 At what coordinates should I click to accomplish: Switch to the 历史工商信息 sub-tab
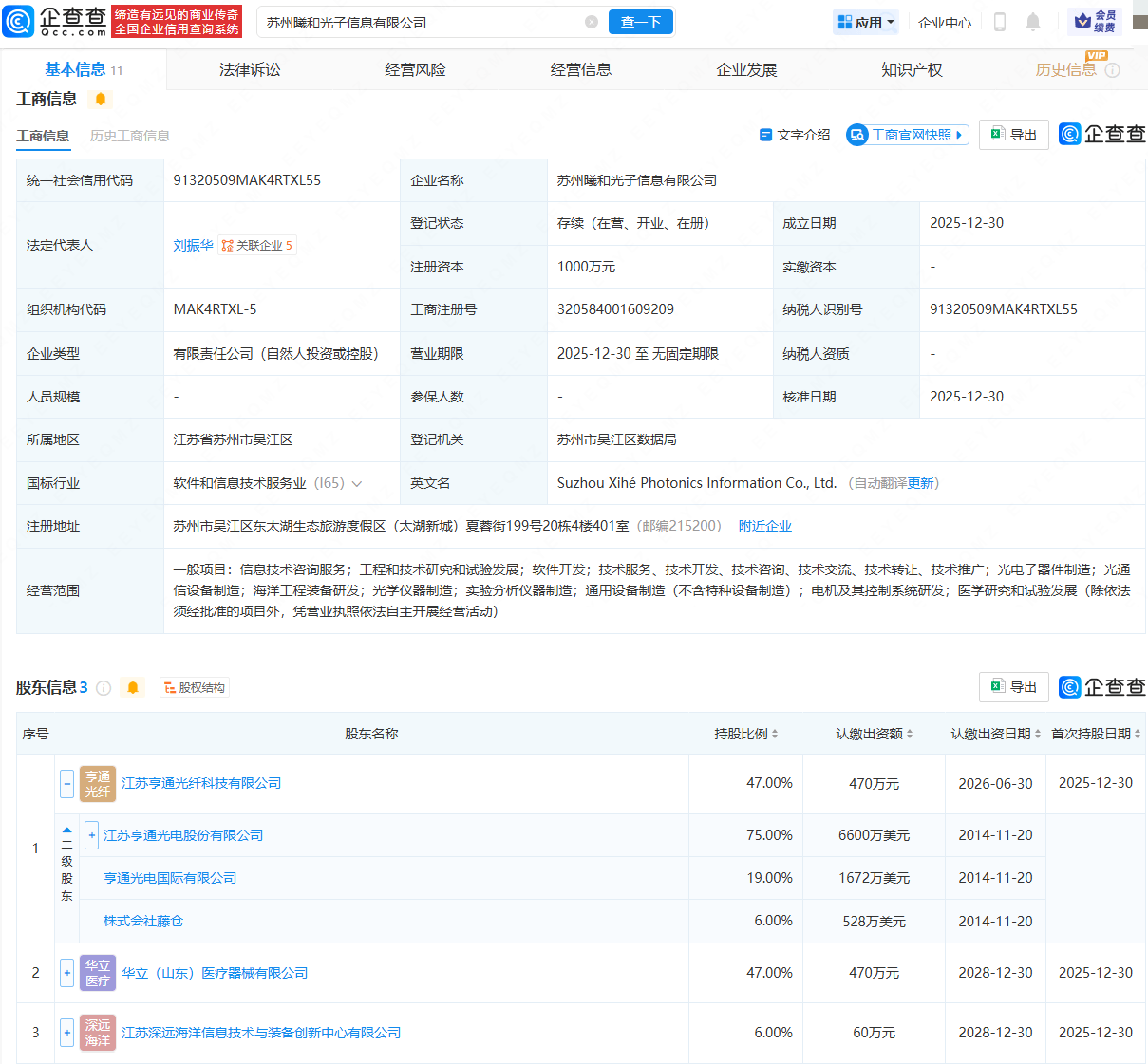[x=130, y=136]
